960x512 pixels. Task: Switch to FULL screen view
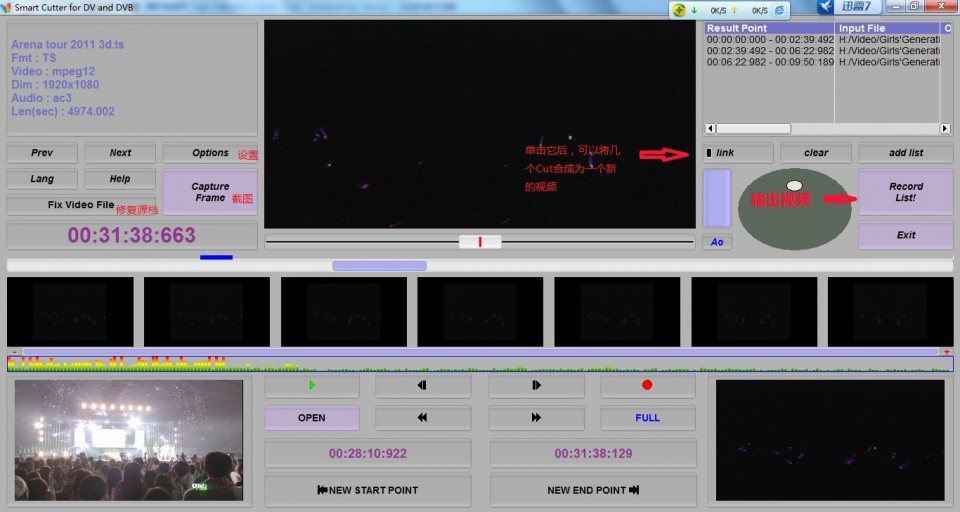tap(647, 418)
